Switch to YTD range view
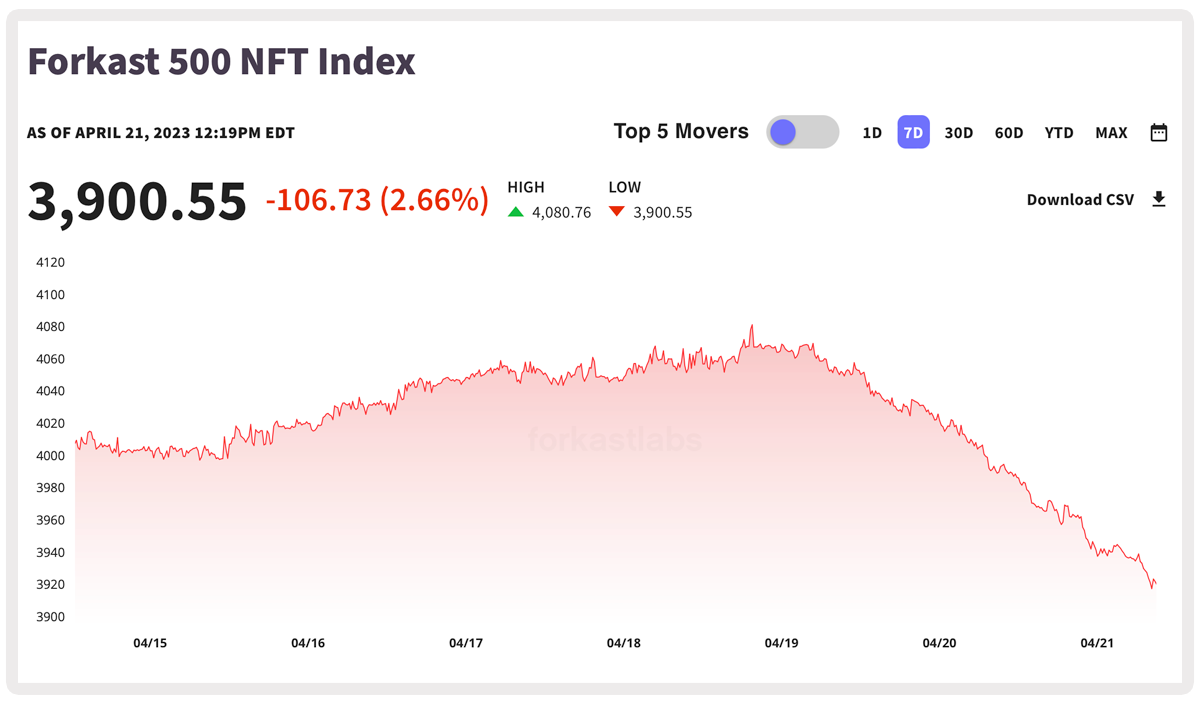This screenshot has height=708, width=1200. 1059,132
